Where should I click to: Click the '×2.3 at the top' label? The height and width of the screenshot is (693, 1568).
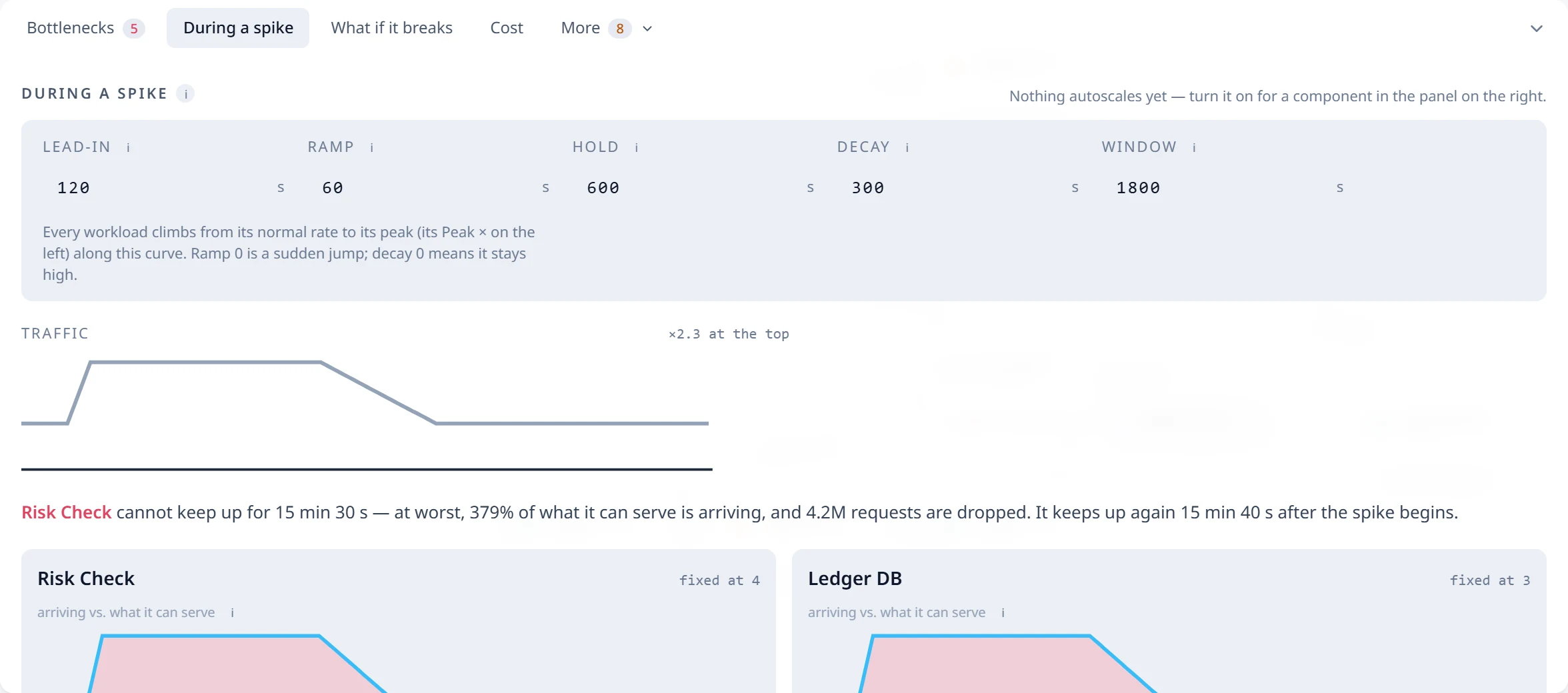click(x=729, y=334)
